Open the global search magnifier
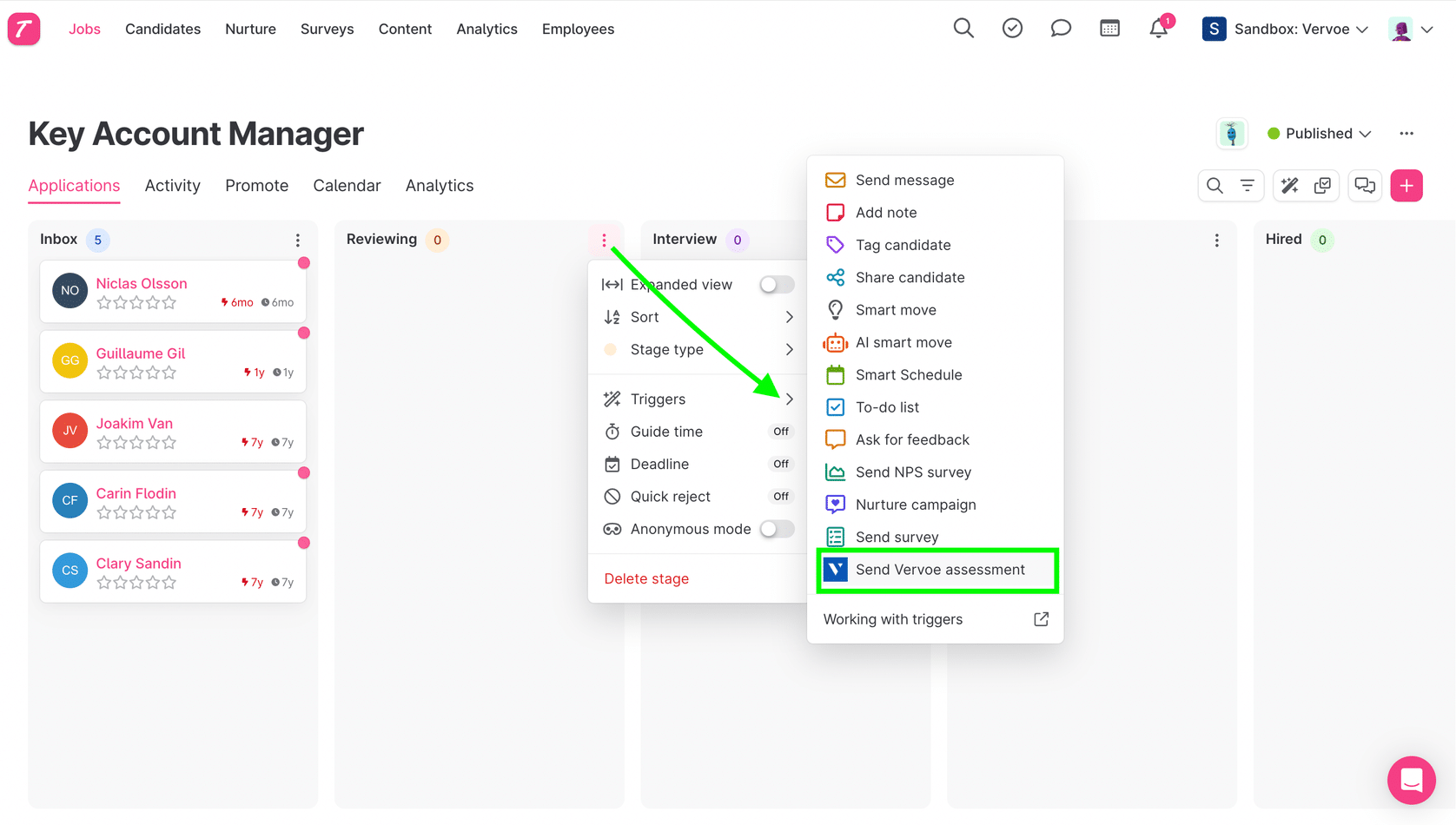 pyautogui.click(x=963, y=28)
